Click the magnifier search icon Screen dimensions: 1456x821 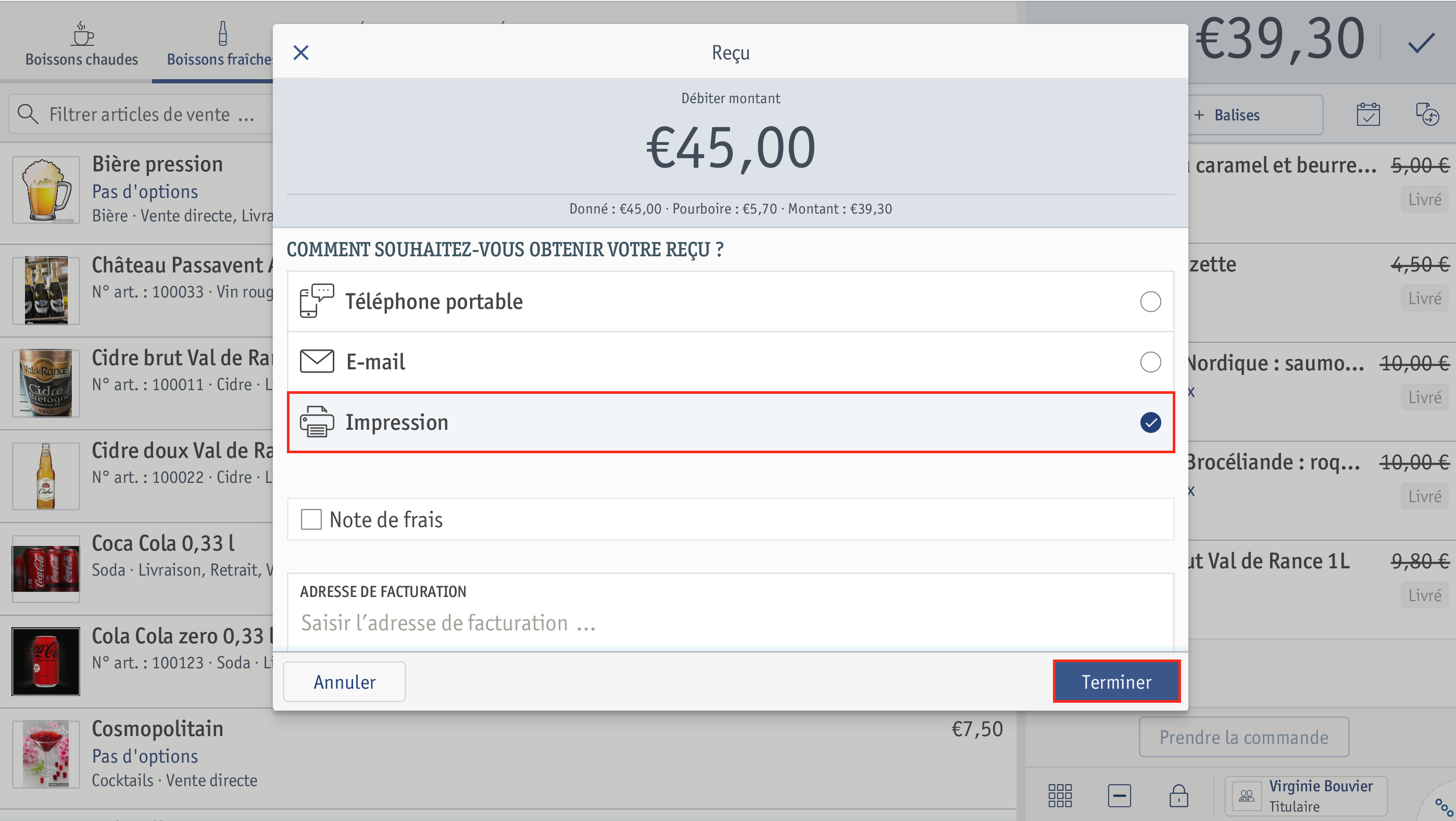(27, 114)
